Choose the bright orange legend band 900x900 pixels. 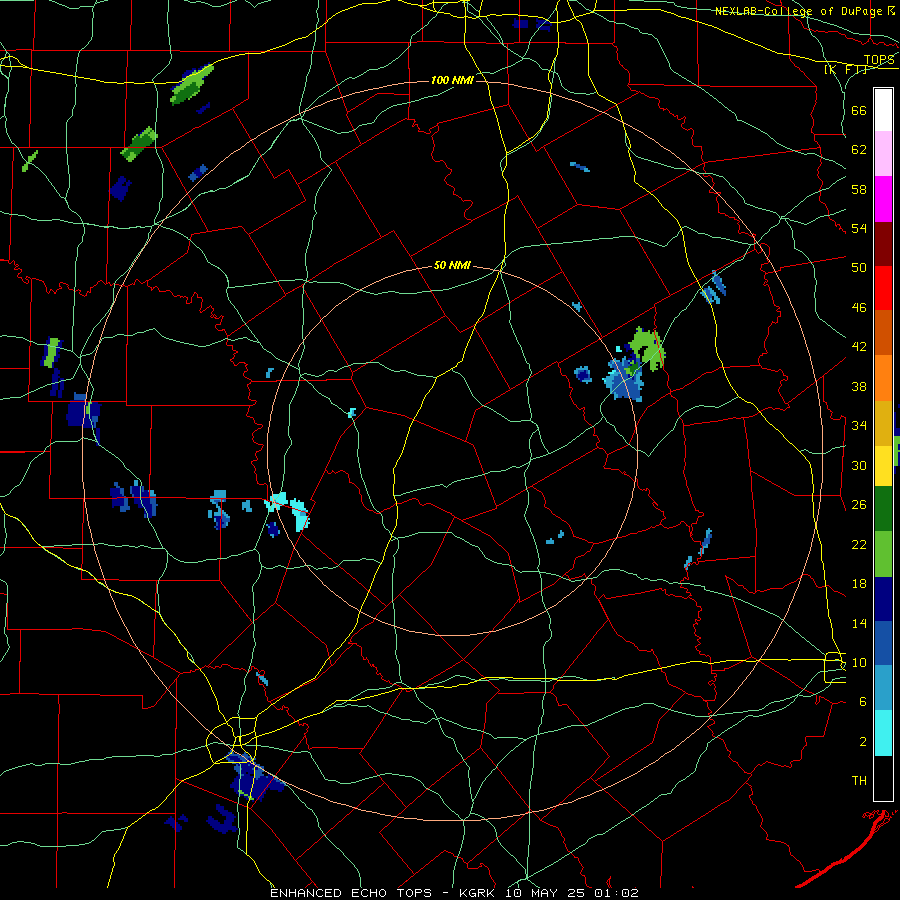point(883,378)
